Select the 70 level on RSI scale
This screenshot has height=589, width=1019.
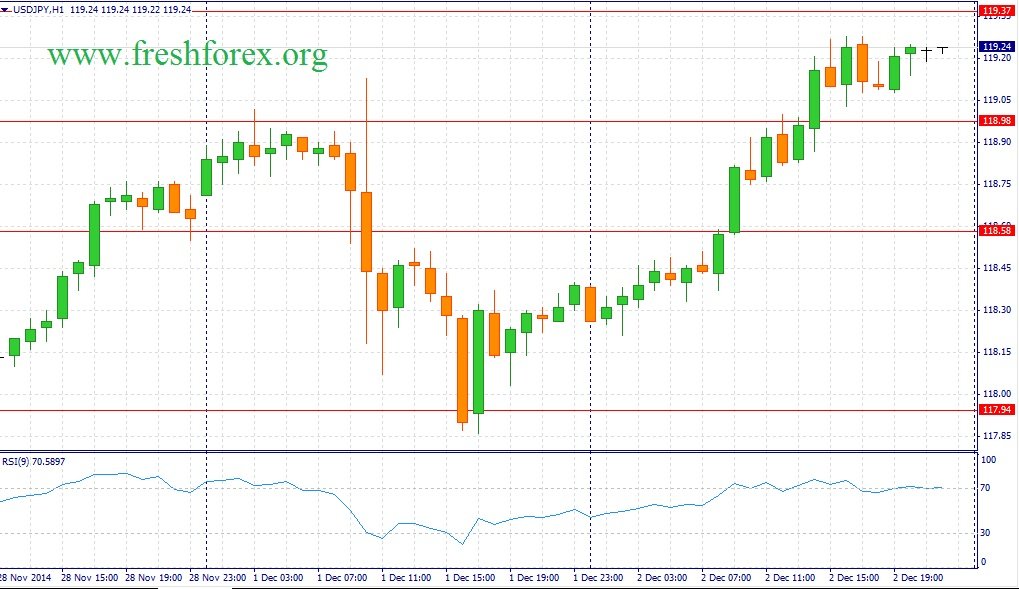pos(986,488)
